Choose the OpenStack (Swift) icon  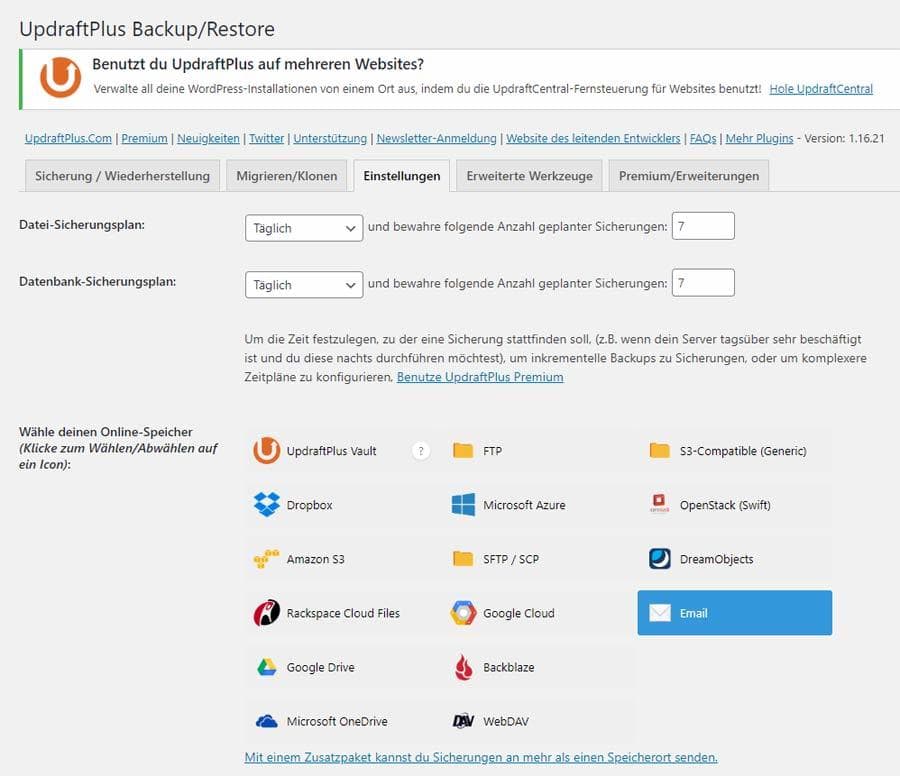[660, 503]
